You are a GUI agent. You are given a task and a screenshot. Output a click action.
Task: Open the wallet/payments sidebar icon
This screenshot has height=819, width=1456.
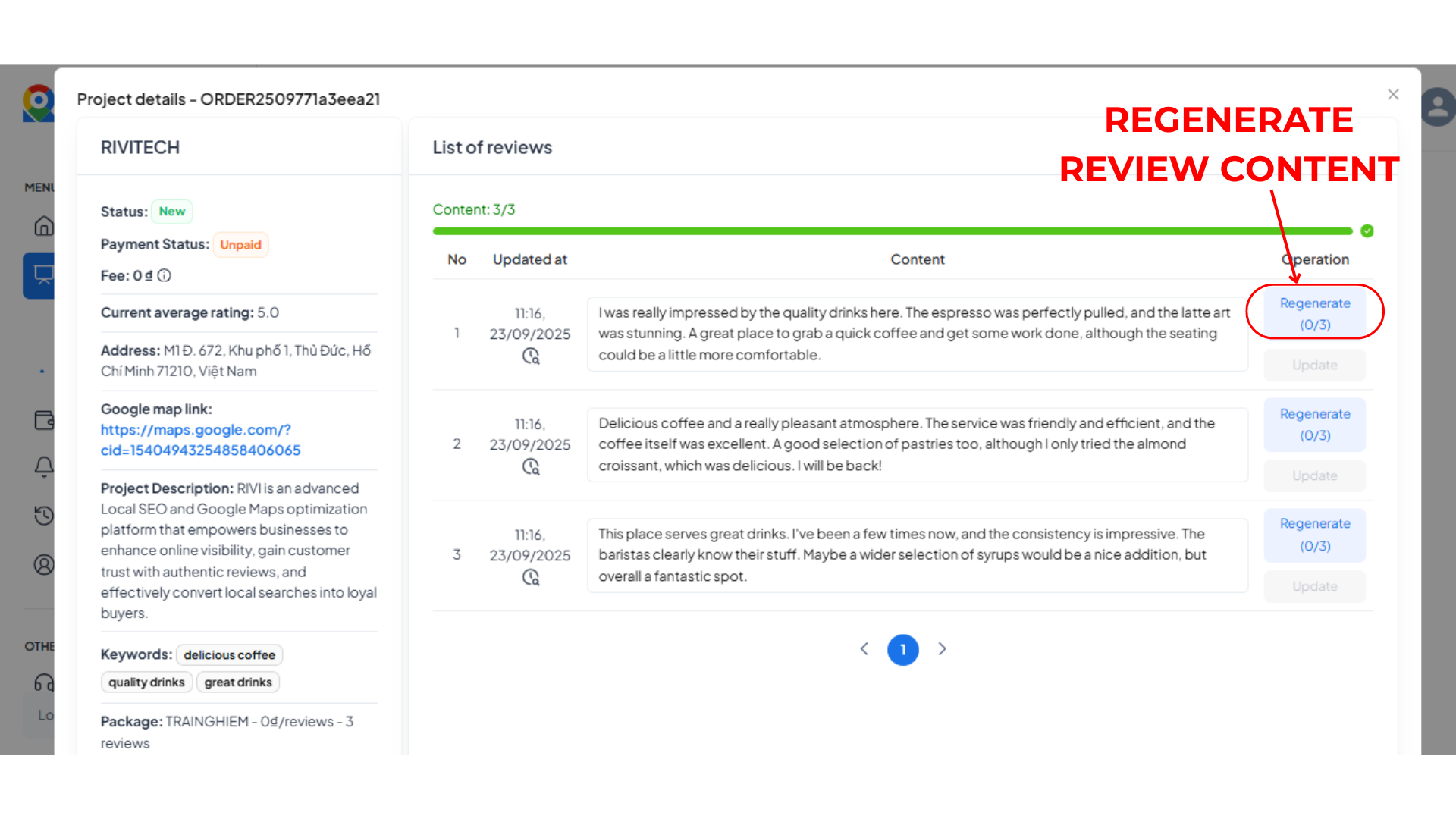coord(44,420)
